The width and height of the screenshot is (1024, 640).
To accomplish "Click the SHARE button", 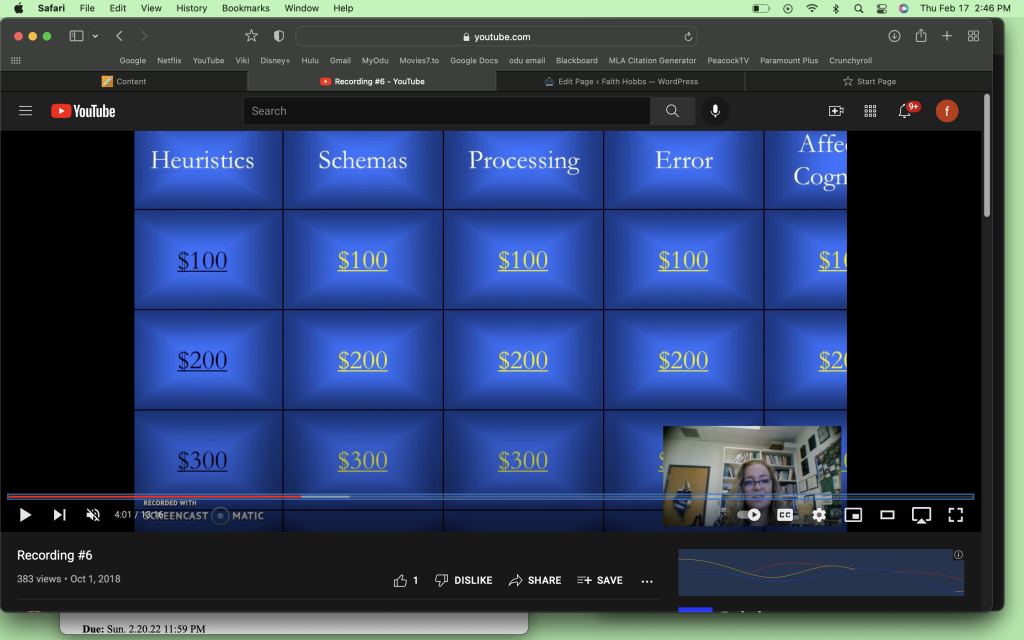I will coord(535,580).
